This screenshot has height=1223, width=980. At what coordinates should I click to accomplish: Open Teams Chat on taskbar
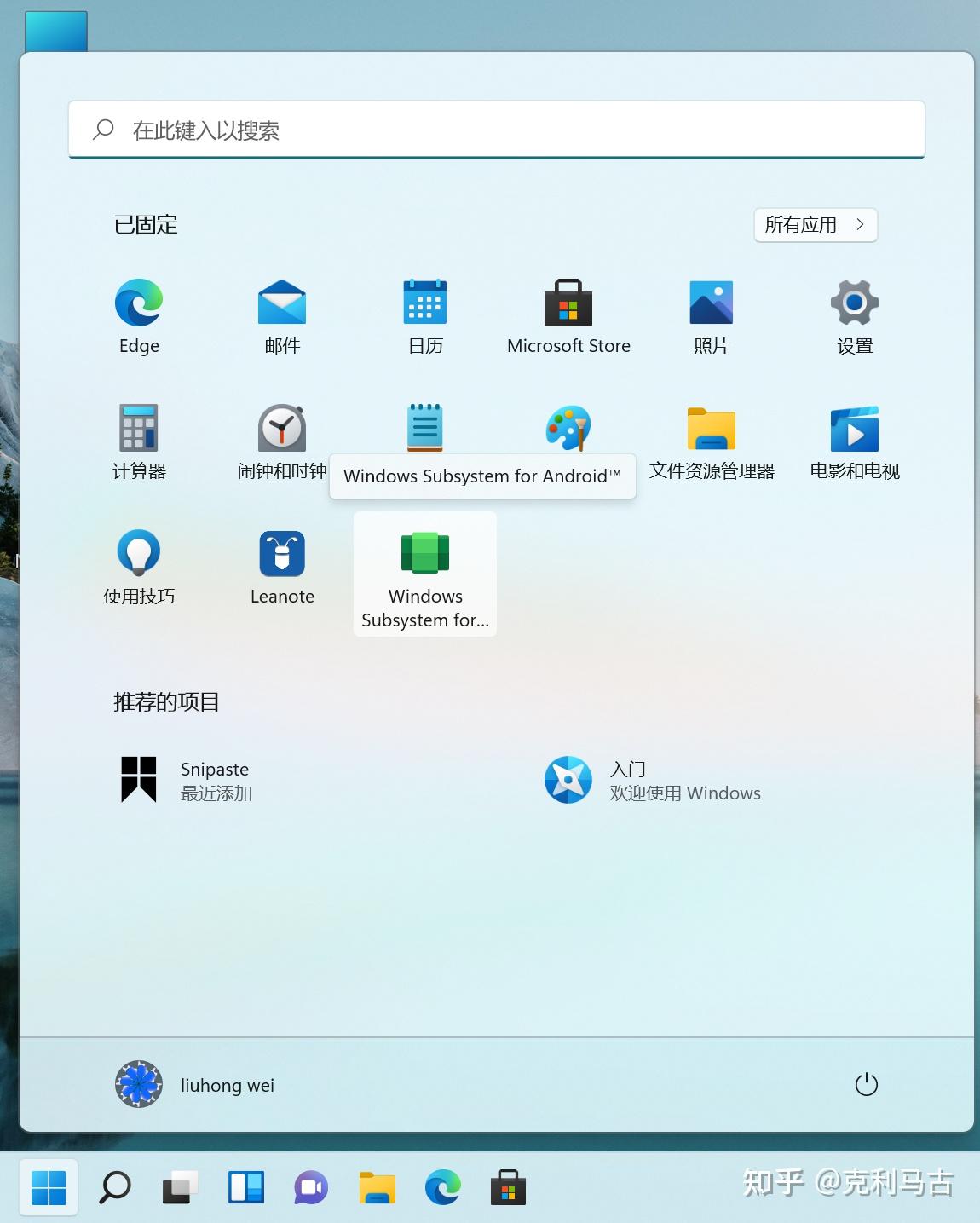(x=311, y=1187)
